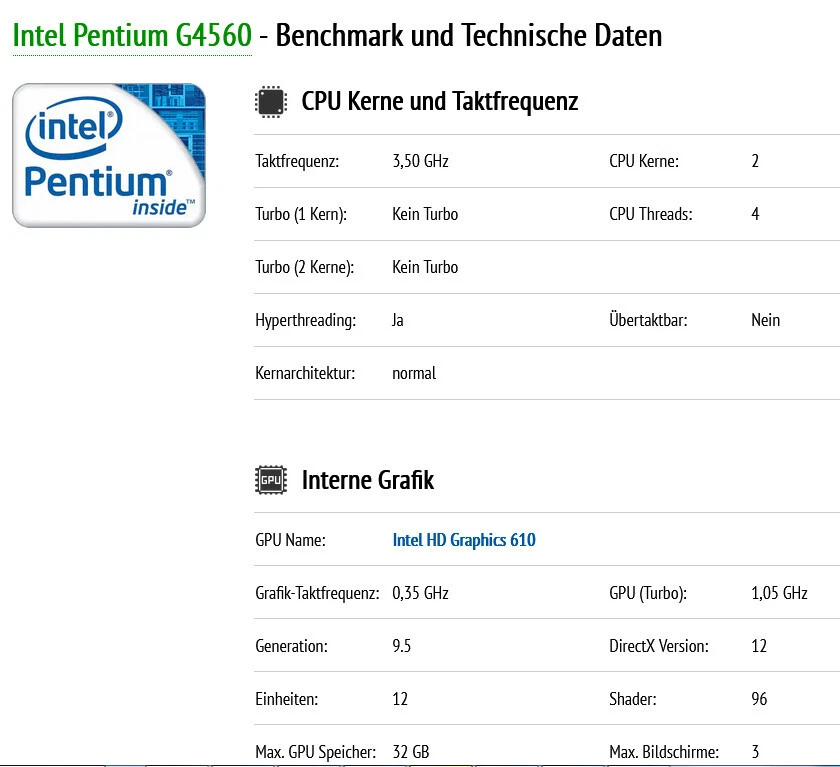Click the CPU chip icon beside section heading
Viewport: 840px width, 767px height.
pos(268,101)
